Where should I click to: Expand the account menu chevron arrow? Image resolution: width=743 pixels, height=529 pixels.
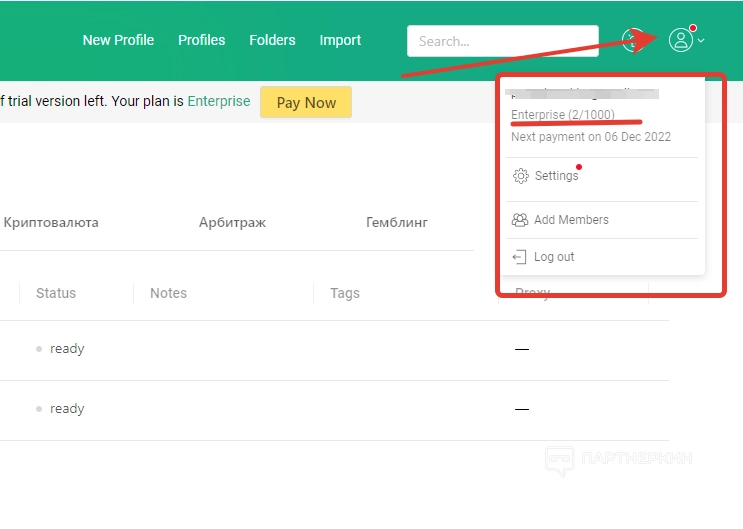pos(701,41)
